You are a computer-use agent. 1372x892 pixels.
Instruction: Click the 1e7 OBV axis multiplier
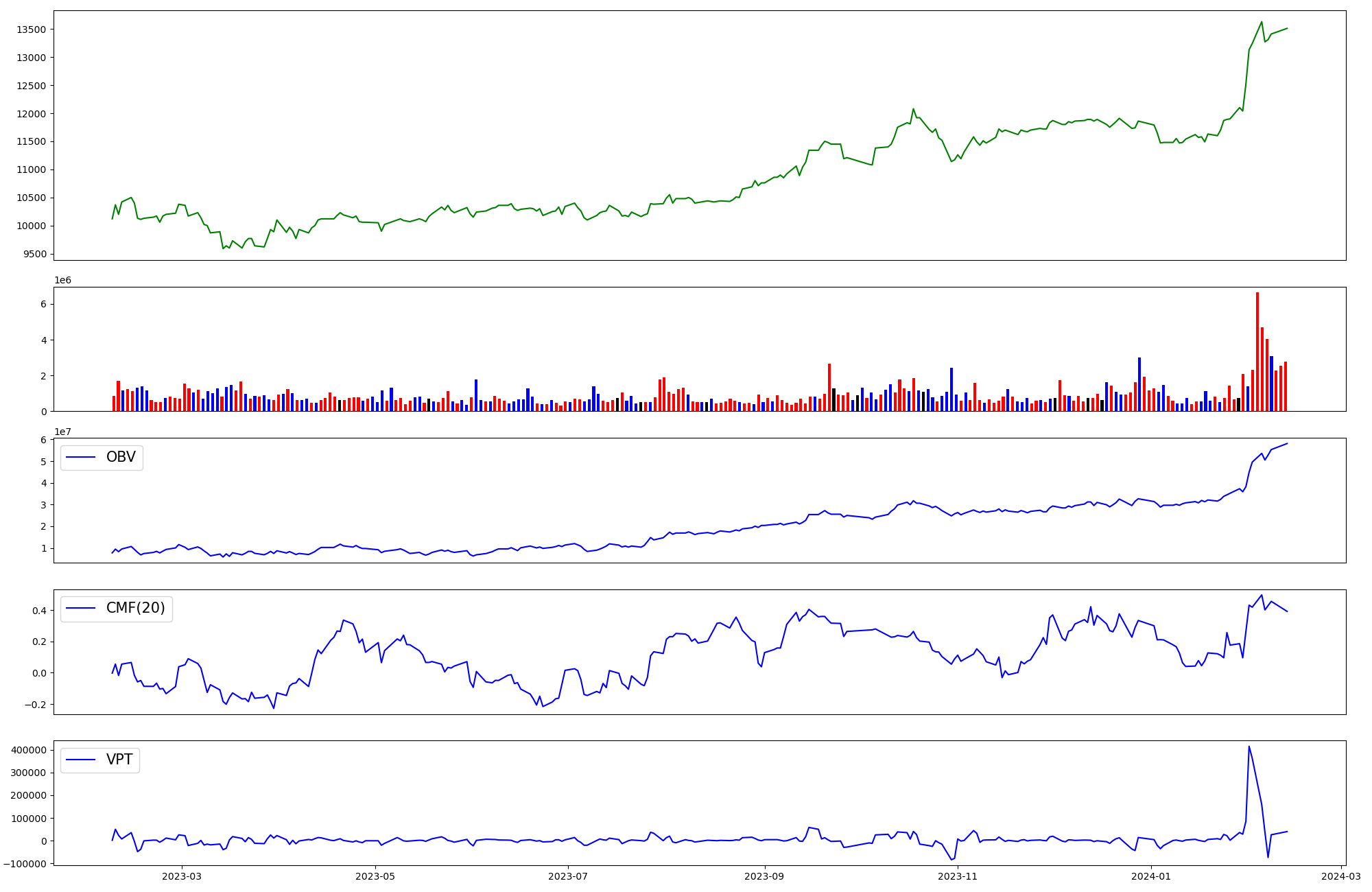63,432
